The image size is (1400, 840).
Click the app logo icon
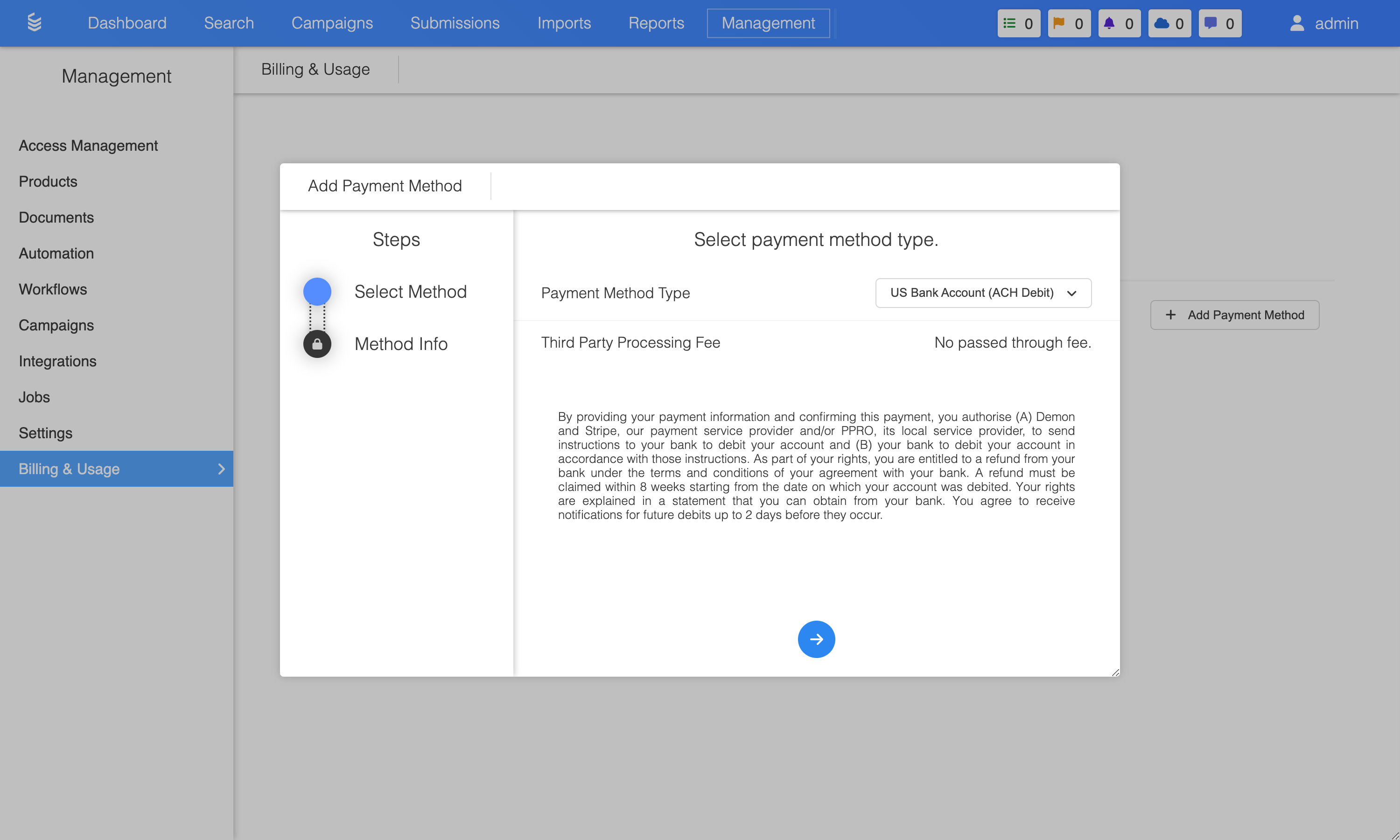[35, 23]
